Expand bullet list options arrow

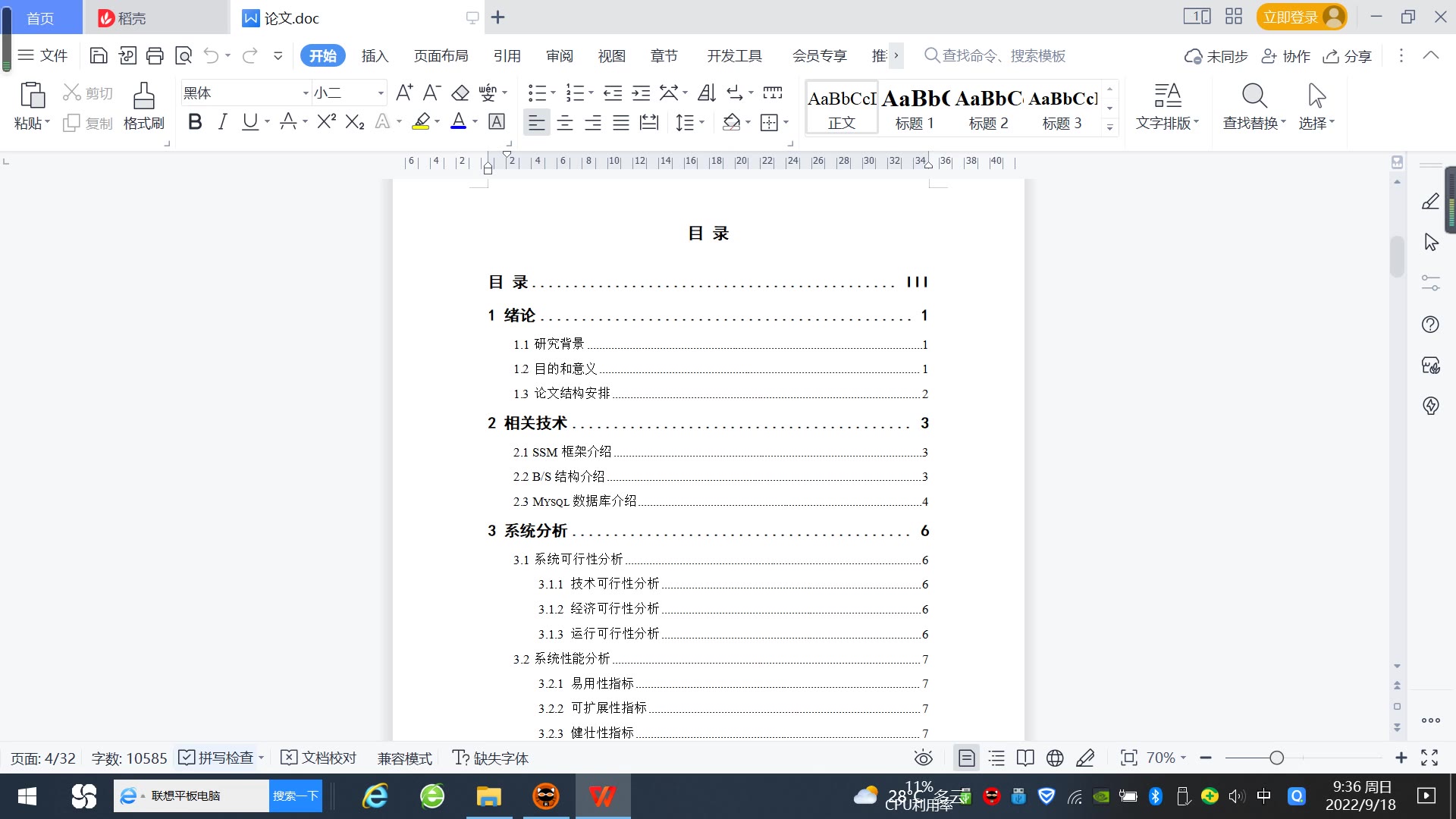click(553, 93)
